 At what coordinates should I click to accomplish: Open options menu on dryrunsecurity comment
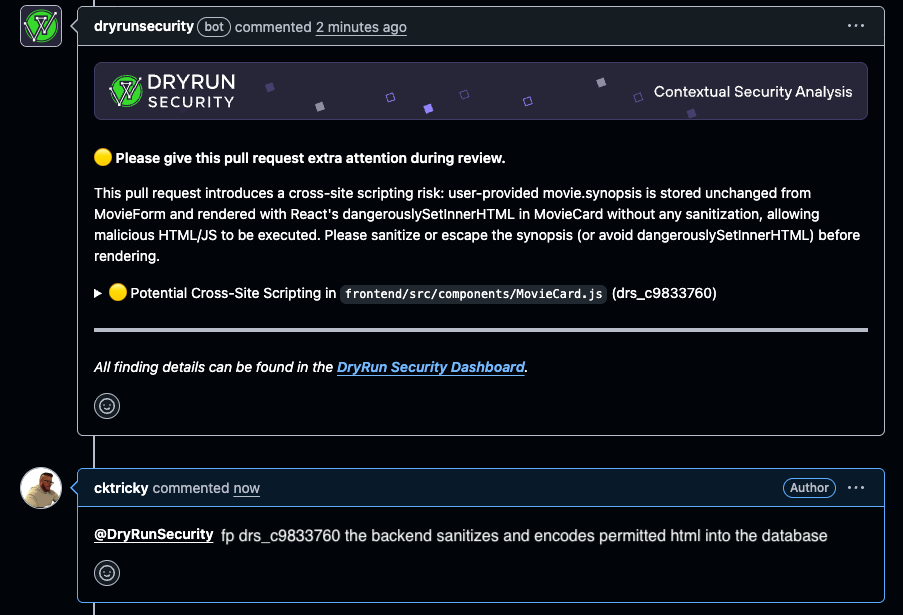pyautogui.click(x=856, y=26)
